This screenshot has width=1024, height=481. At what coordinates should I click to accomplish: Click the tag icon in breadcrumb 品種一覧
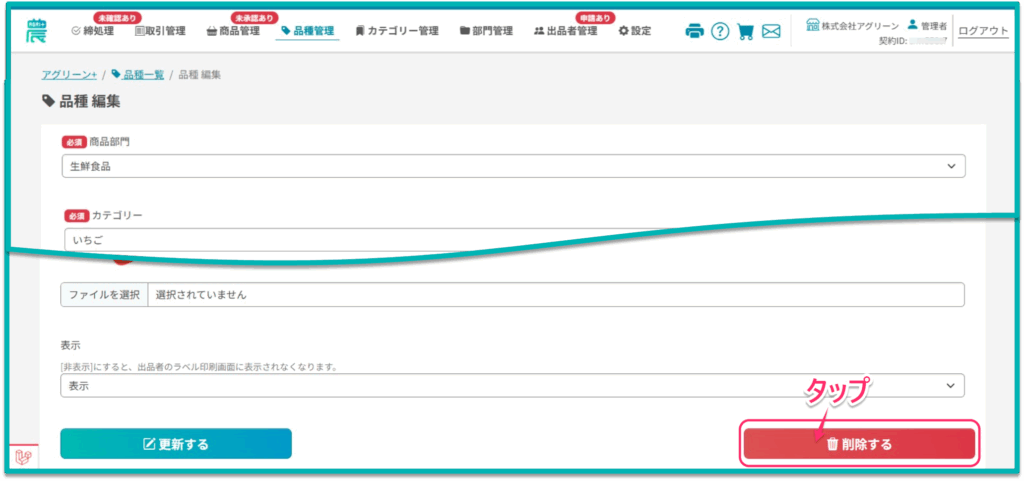(116, 75)
